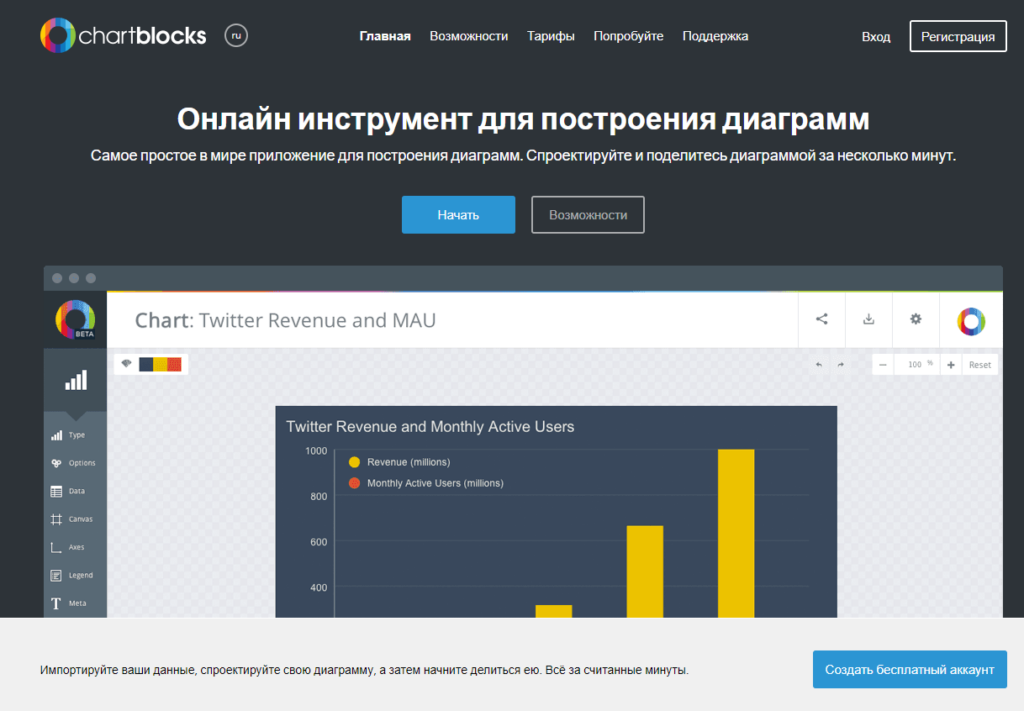
Task: Click the undo arrow above the chart
Action: [x=819, y=365]
